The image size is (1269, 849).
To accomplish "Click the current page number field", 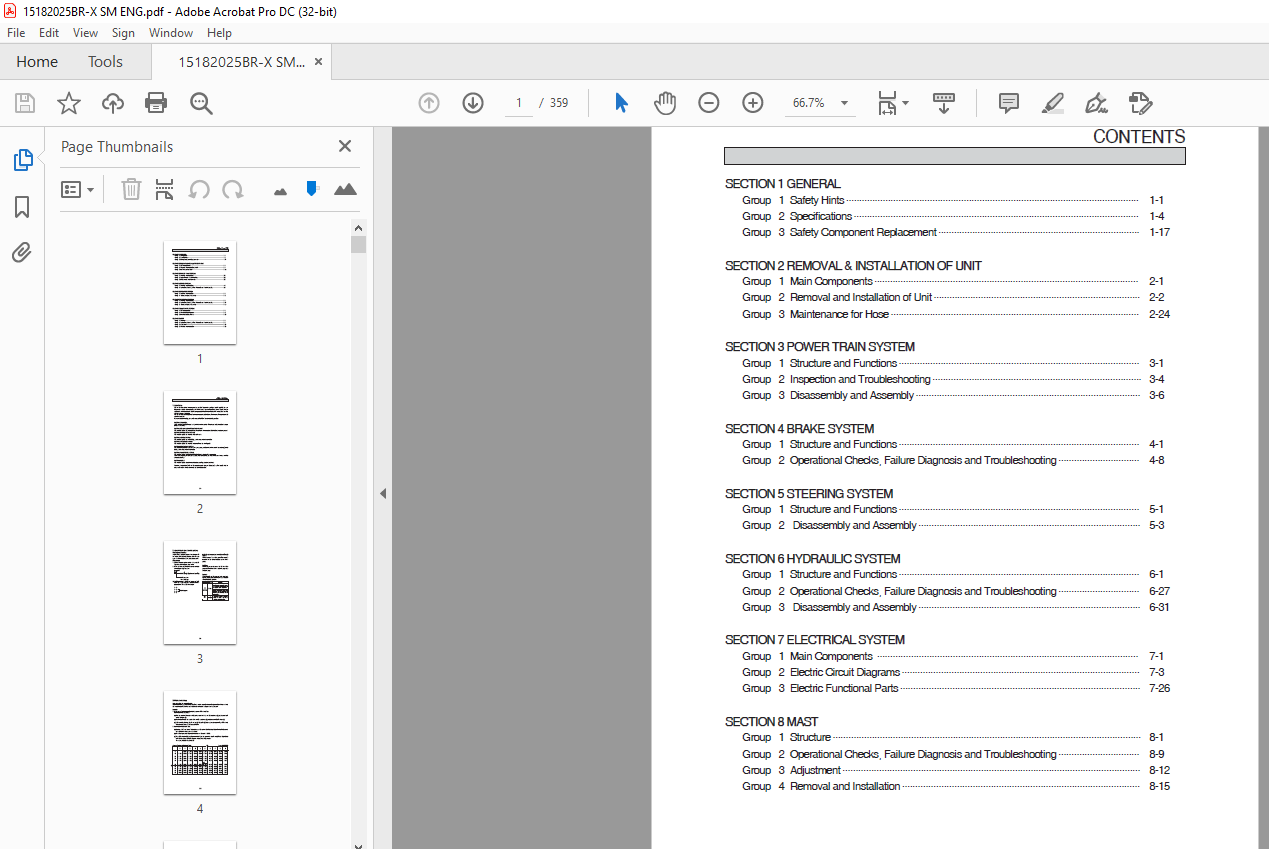I will [519, 103].
